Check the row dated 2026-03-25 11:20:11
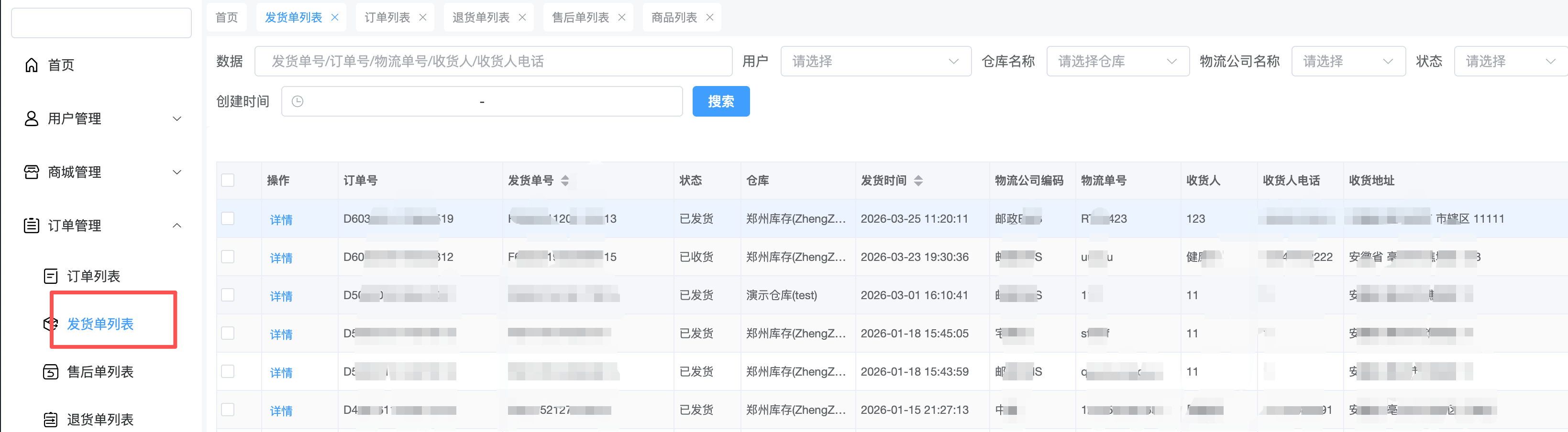 pos(228,218)
